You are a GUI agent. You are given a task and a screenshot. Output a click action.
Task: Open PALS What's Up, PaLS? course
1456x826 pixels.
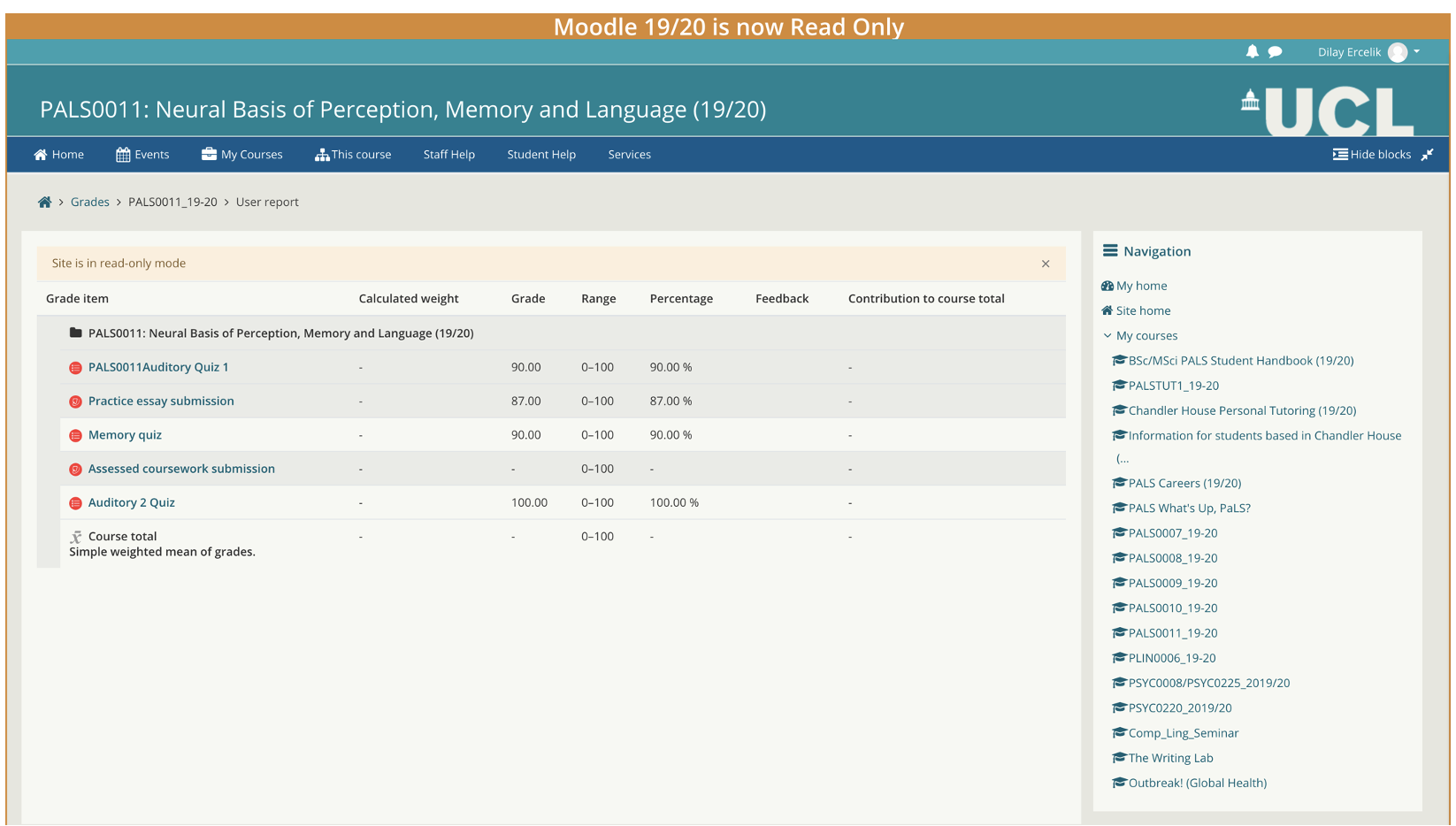[x=1189, y=508]
